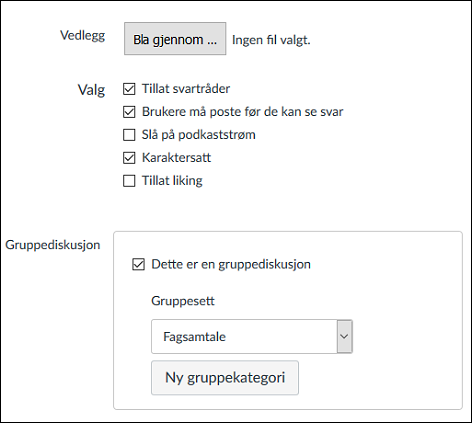Viewport: 472px width, 423px height.
Task: Click the Tillat svartråder label text
Action: point(186,89)
